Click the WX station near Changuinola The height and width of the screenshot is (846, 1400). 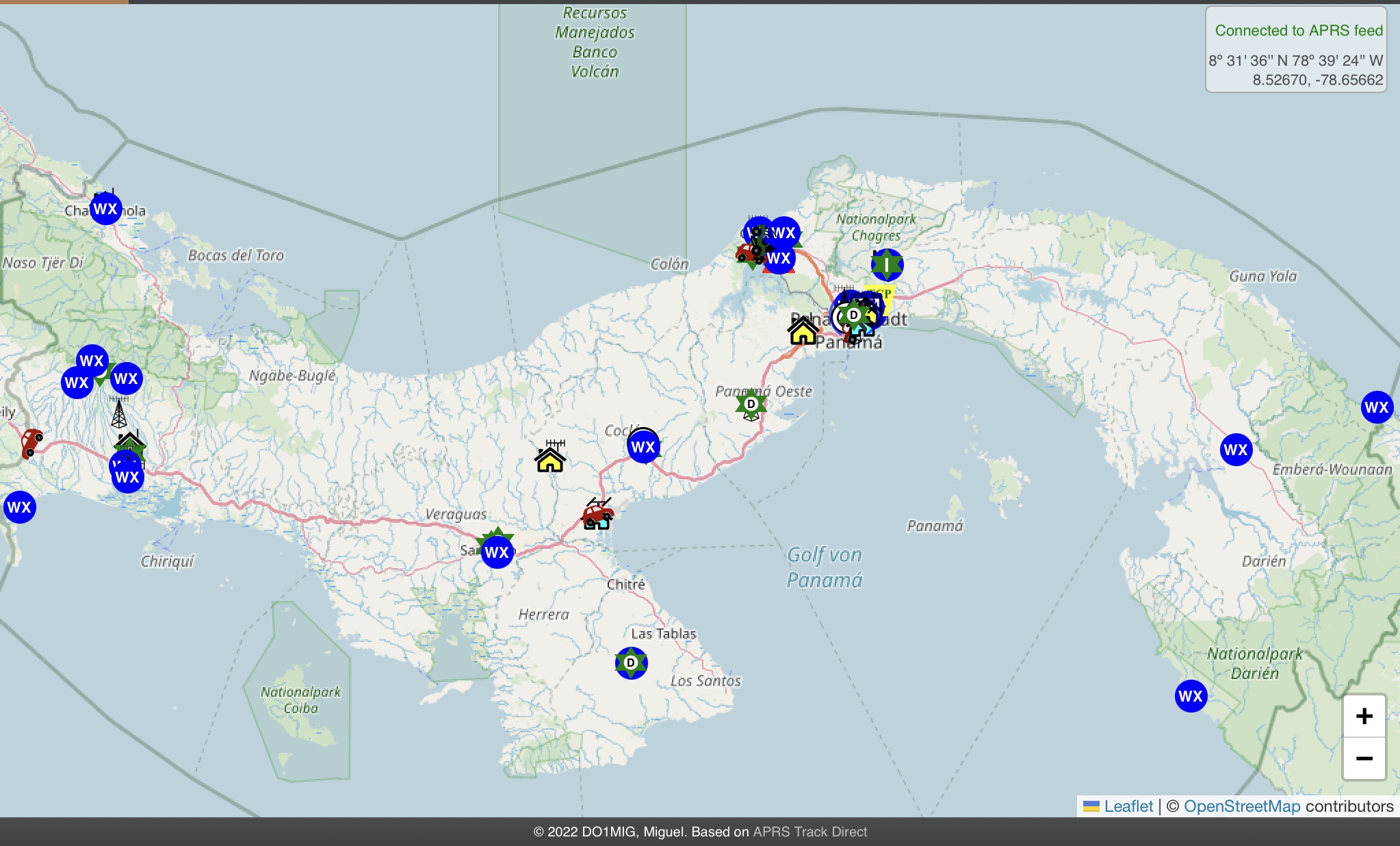pyautogui.click(x=105, y=209)
